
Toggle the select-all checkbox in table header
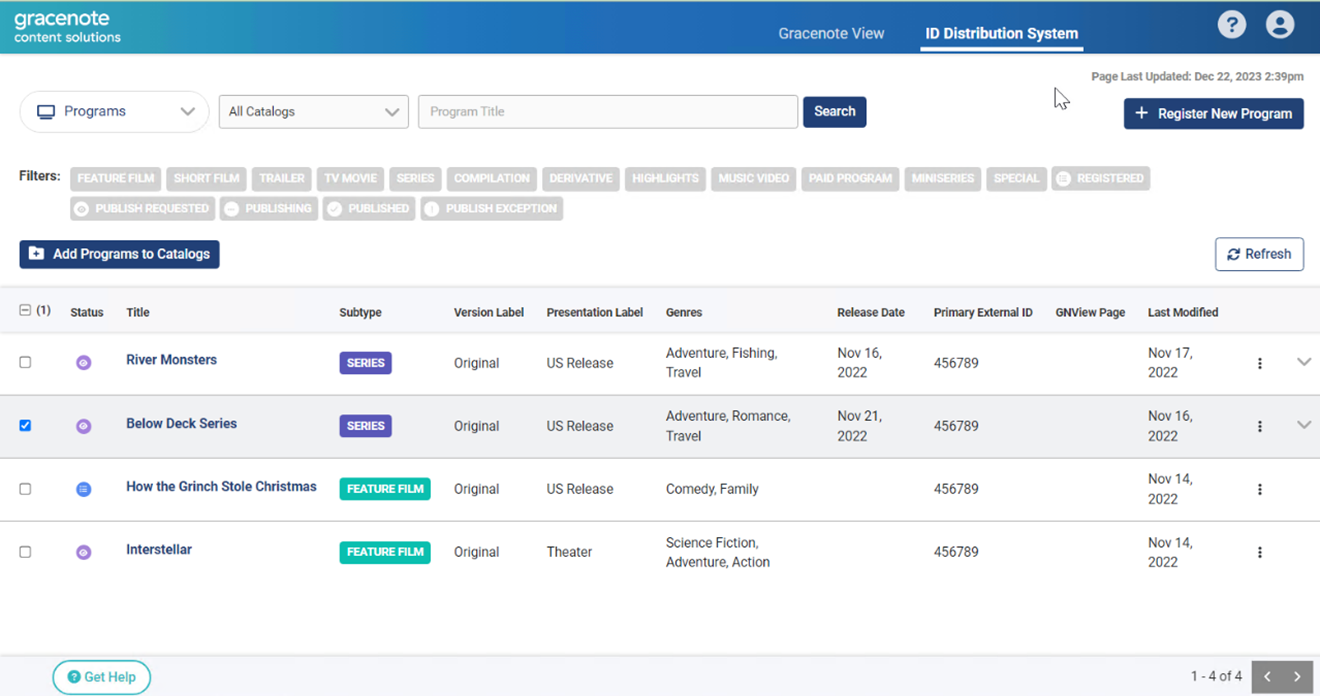coord(25,311)
